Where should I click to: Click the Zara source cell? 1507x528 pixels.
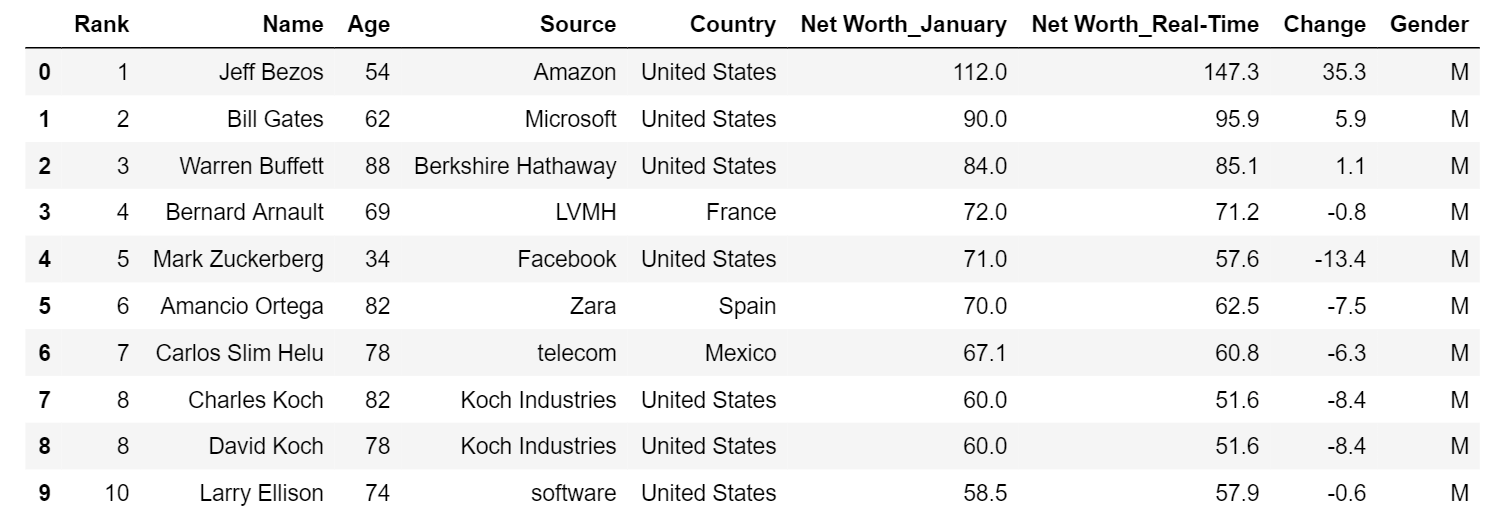[594, 306]
